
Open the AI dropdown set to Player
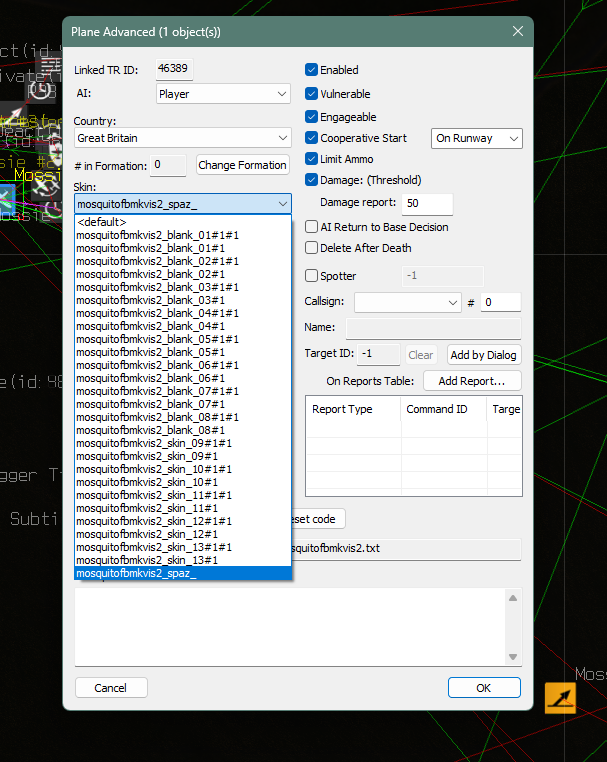click(x=223, y=94)
